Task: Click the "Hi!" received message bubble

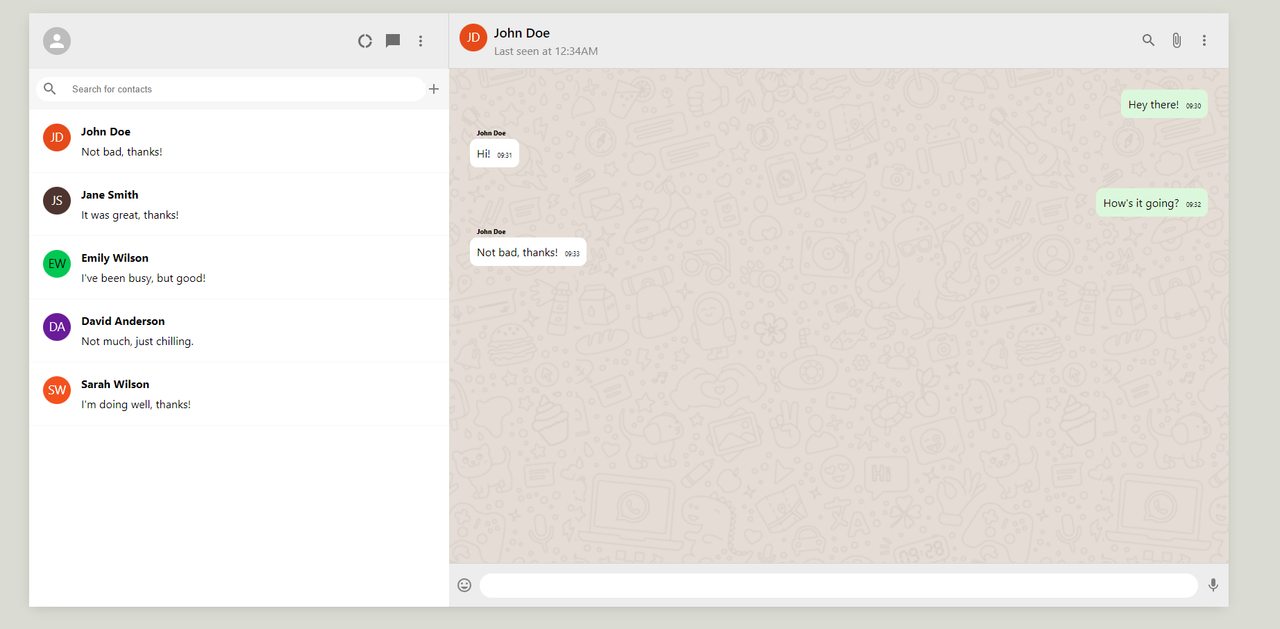Action: coord(494,154)
